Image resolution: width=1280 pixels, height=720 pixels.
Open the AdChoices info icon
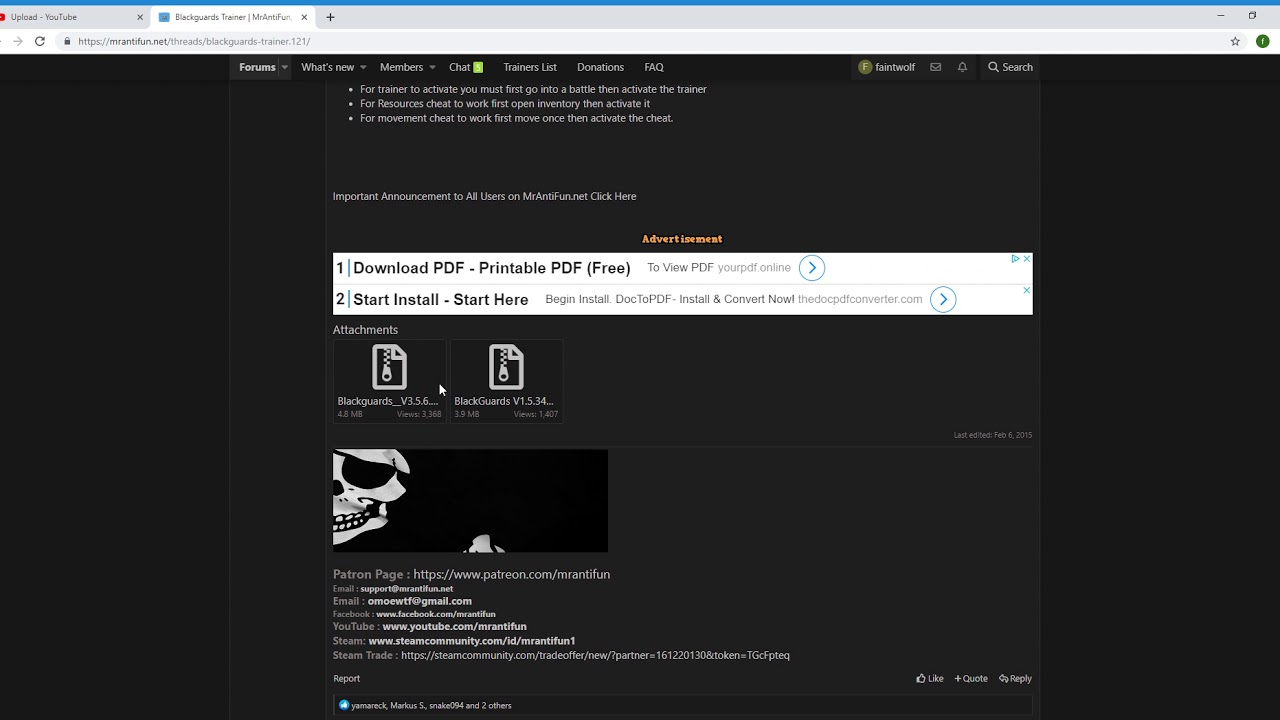[1015, 259]
